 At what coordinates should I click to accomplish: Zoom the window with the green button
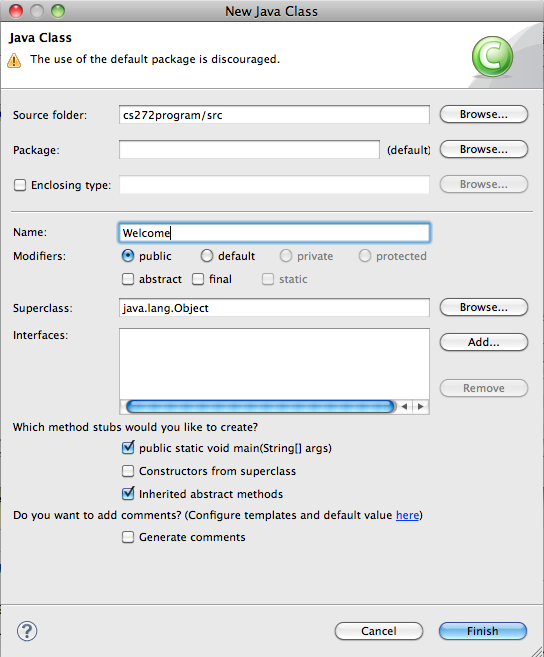tap(58, 11)
